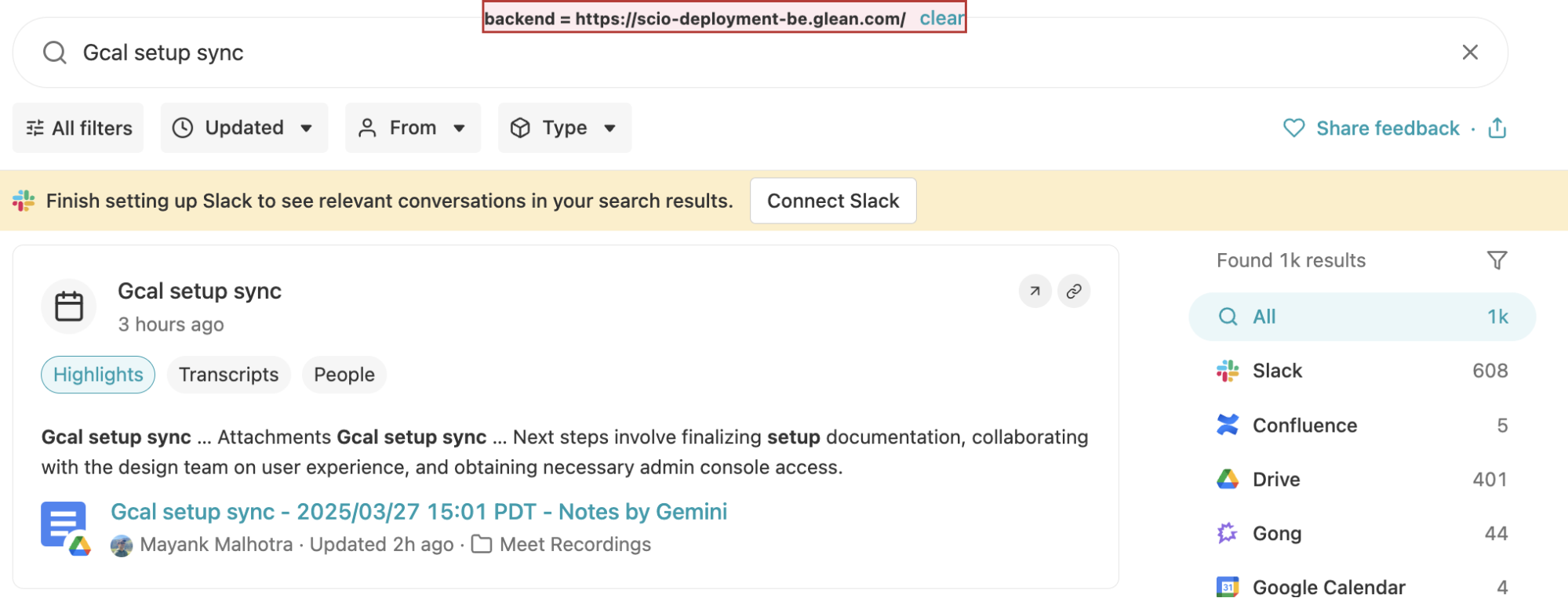
Task: Switch to the People tab
Action: (344, 375)
